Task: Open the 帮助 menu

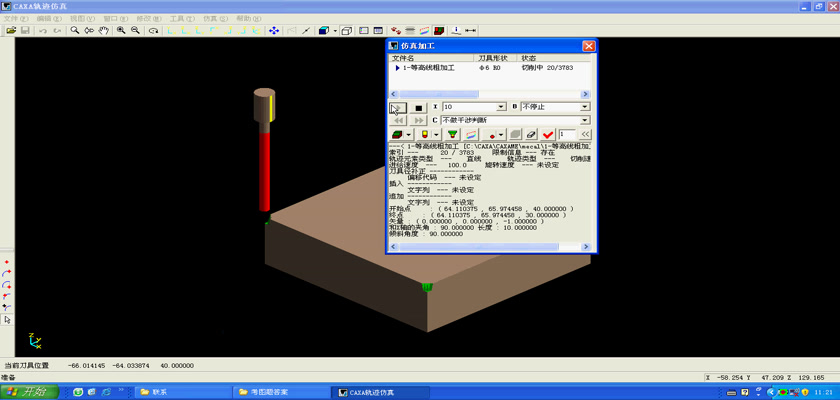Action: pyautogui.click(x=249, y=18)
